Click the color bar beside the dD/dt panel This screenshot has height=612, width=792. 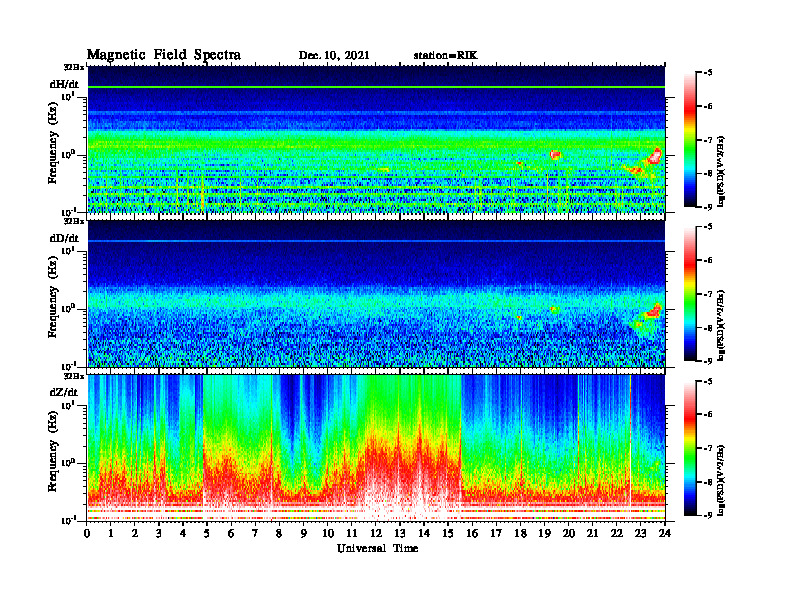tap(690, 294)
